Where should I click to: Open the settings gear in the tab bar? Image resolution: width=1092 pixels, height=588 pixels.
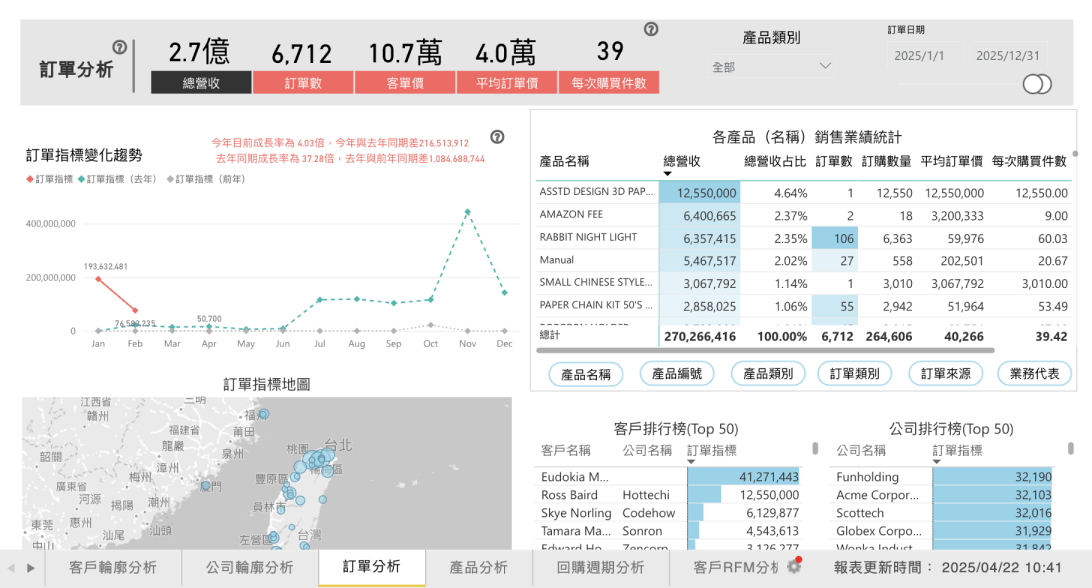coord(794,566)
